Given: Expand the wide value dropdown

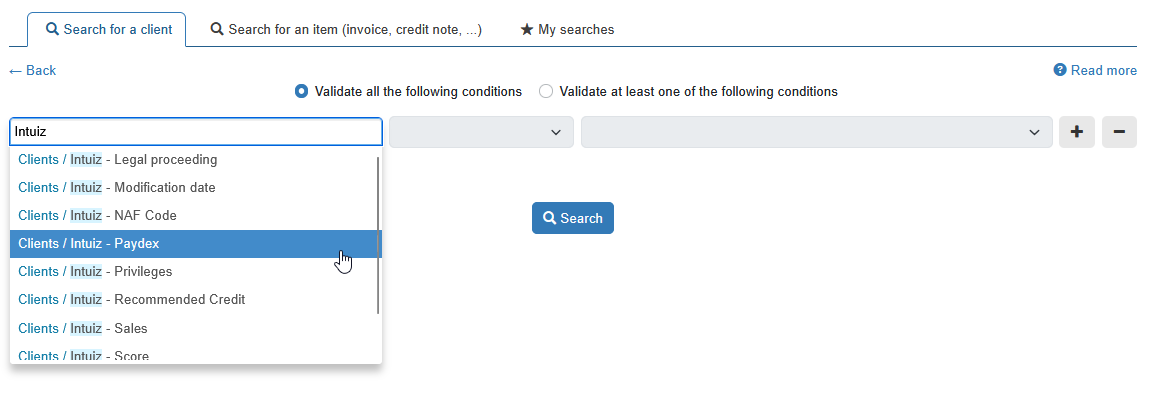Looking at the screenshot, I should pos(816,132).
